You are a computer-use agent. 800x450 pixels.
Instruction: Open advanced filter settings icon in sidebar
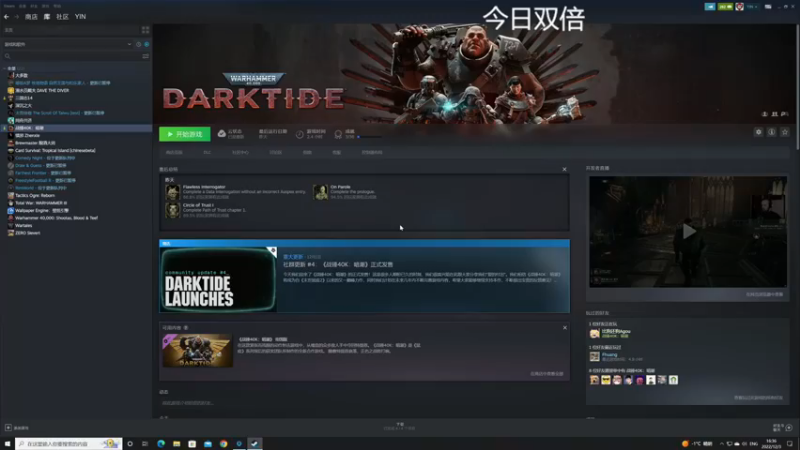[146, 56]
